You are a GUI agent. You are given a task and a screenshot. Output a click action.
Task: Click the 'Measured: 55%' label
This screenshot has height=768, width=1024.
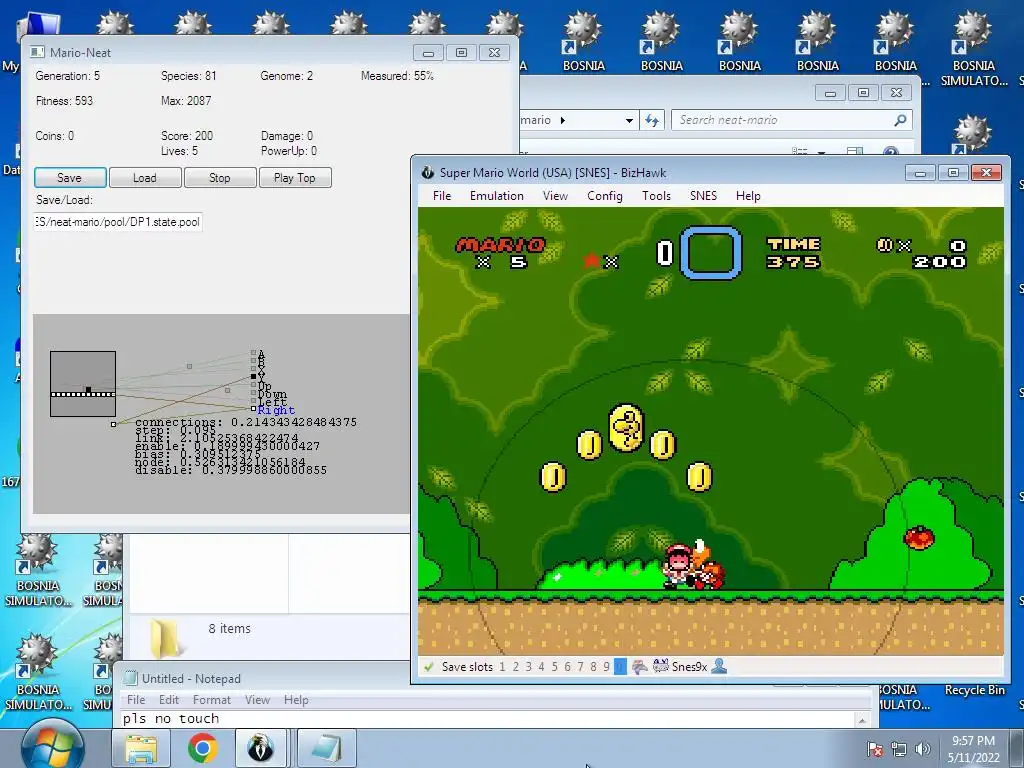coord(397,76)
